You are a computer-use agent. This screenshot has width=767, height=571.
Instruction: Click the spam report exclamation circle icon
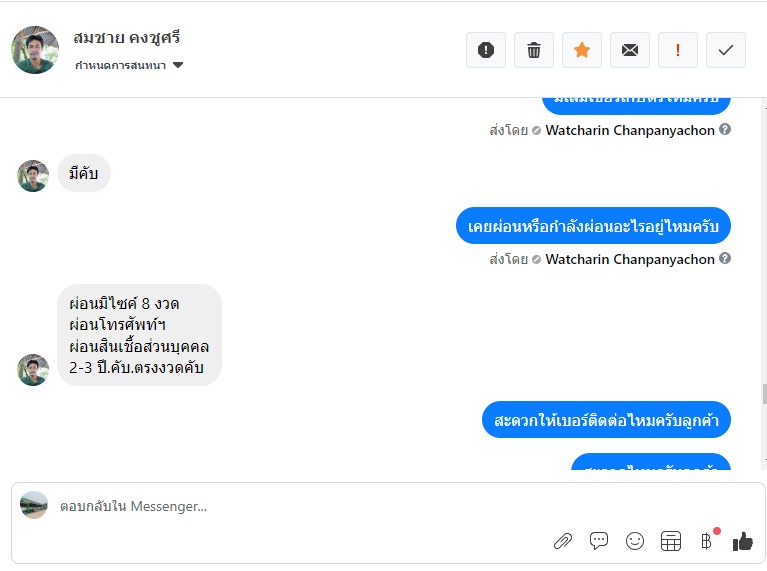coord(485,50)
